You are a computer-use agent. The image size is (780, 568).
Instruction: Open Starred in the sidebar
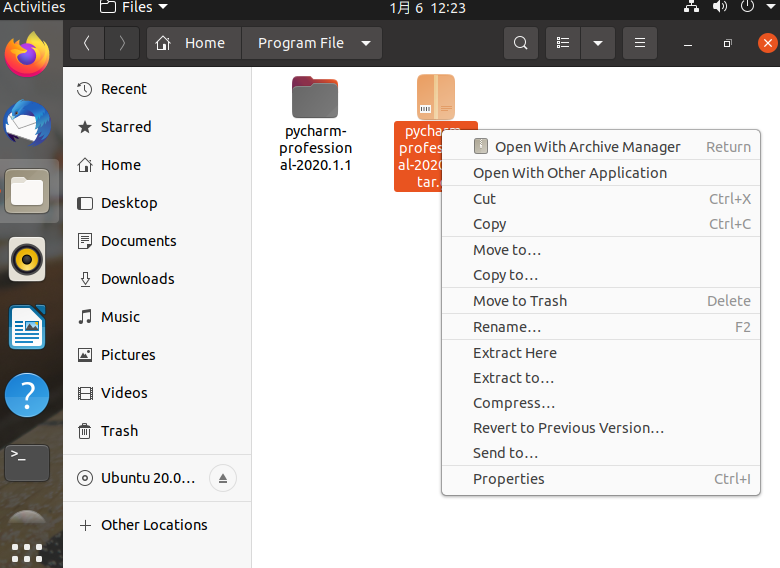coord(157,127)
